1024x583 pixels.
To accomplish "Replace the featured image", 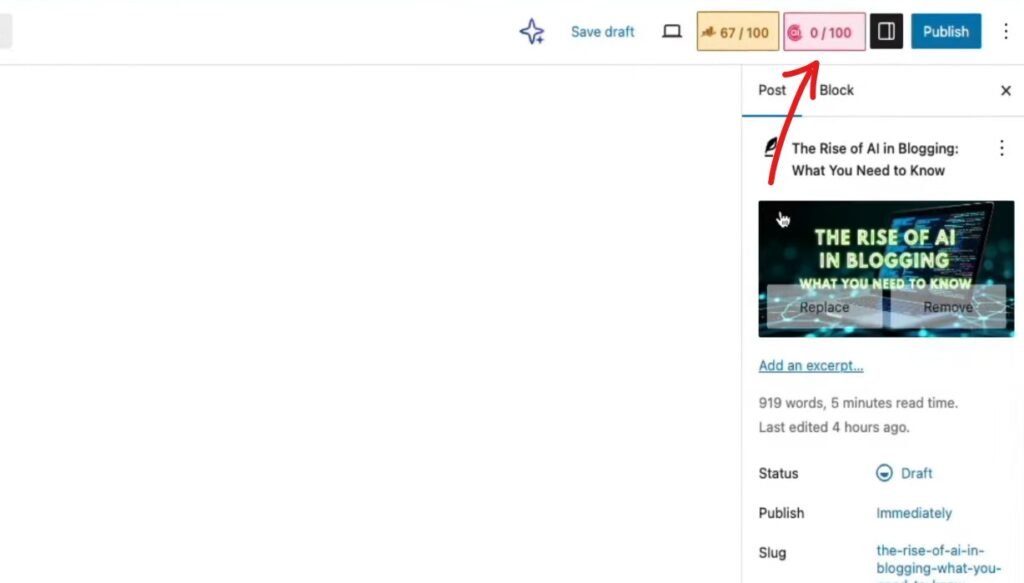I will pos(824,307).
